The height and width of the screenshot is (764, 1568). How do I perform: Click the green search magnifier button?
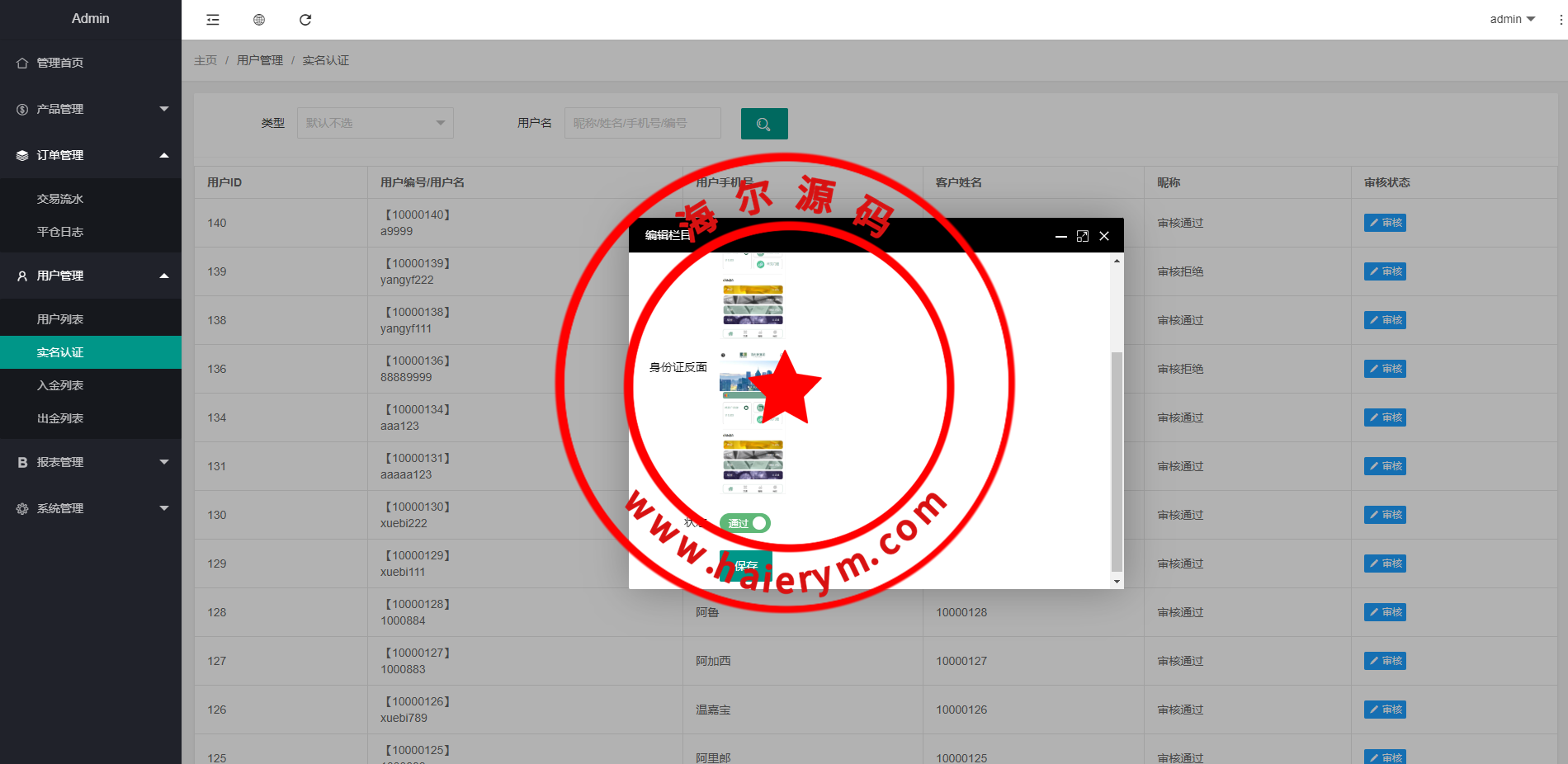point(763,124)
